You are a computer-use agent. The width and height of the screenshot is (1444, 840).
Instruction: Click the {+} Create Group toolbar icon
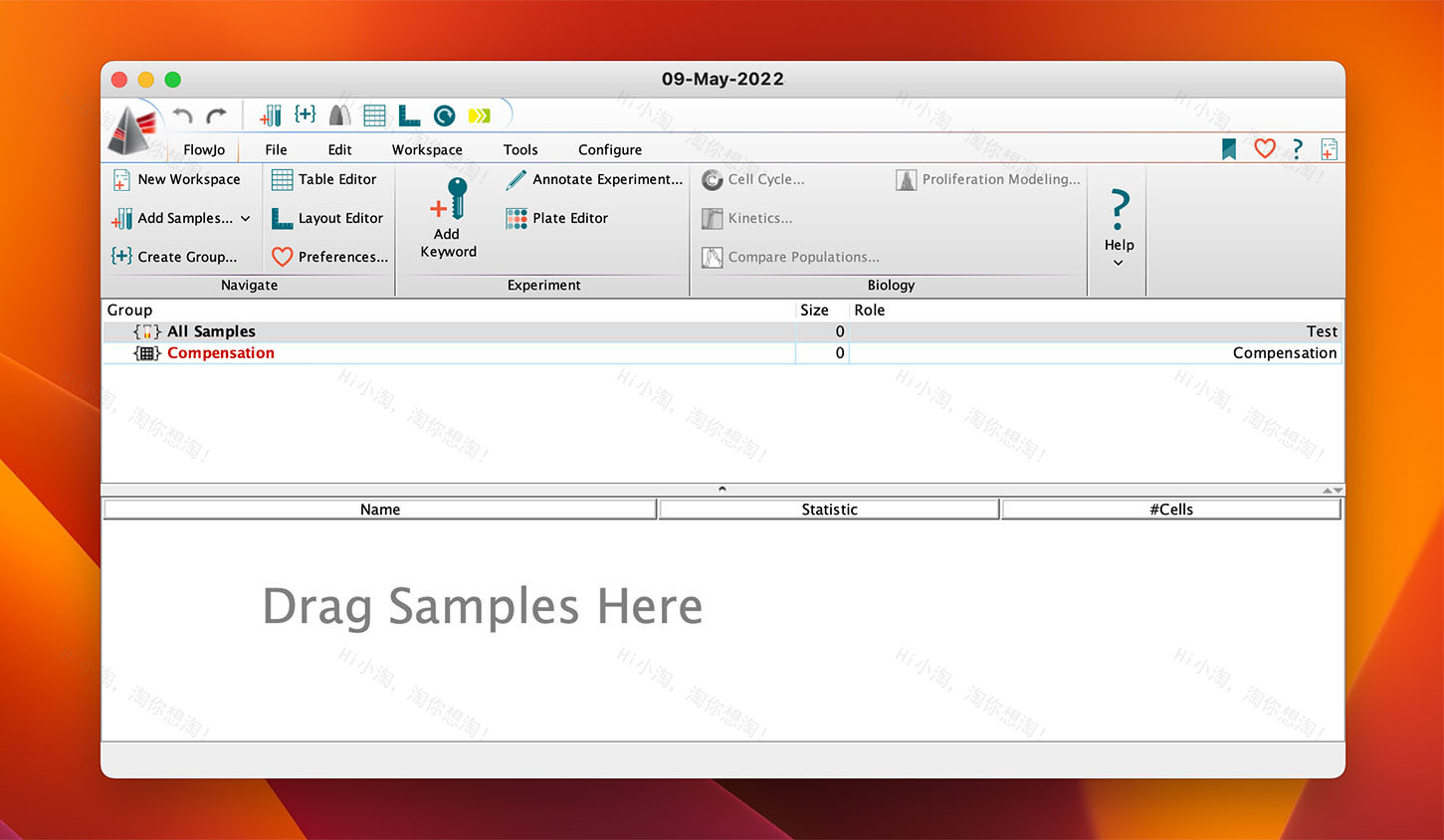coord(305,114)
